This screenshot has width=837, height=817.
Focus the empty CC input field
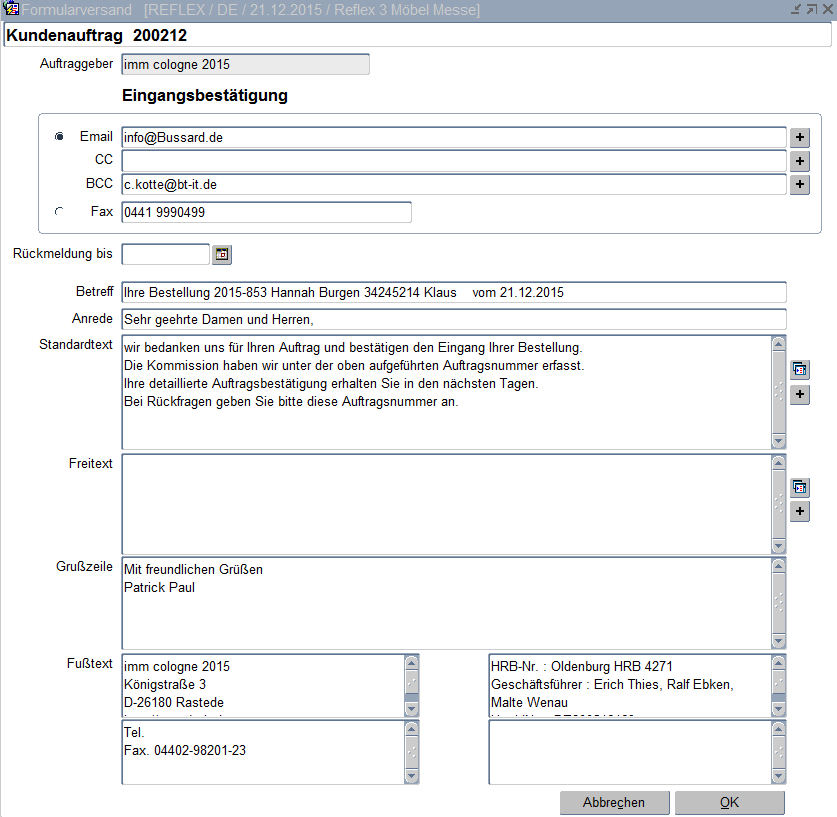(x=453, y=161)
